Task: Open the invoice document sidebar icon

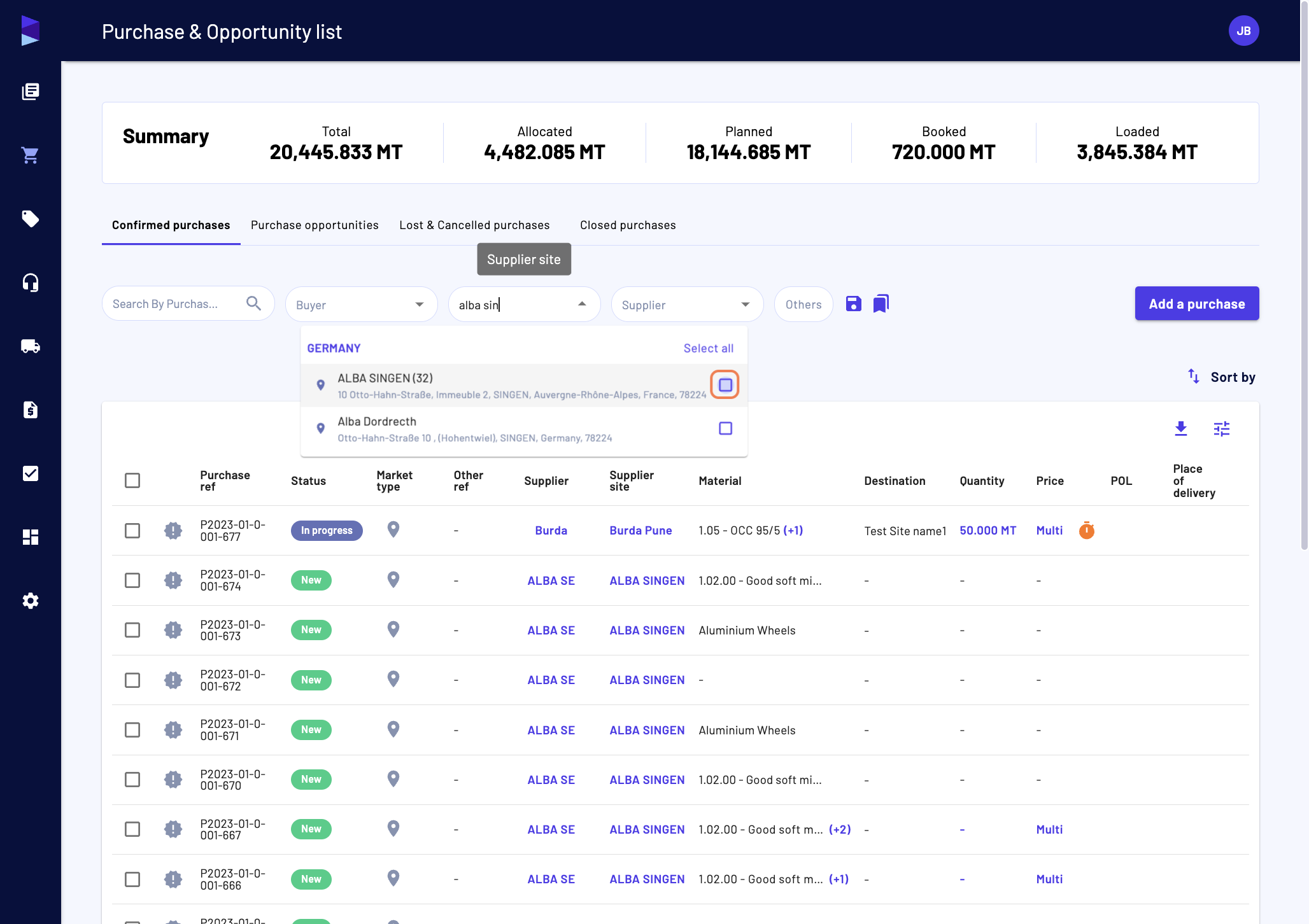Action: coord(30,409)
